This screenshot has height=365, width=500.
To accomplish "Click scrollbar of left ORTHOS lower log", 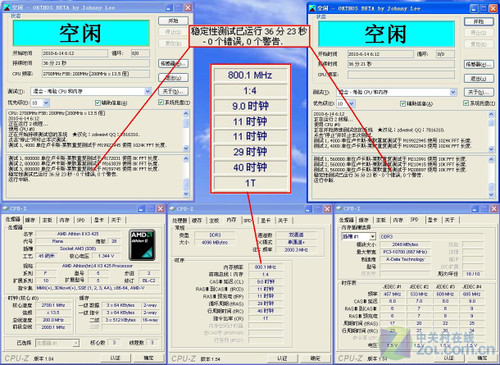I will [x=186, y=176].
